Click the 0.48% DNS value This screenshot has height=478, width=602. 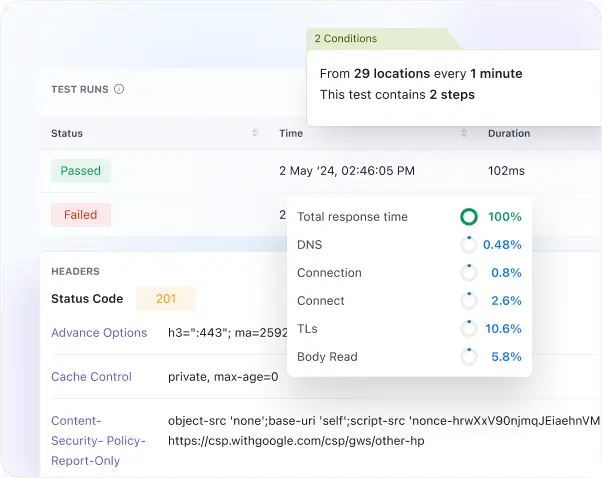click(x=502, y=245)
